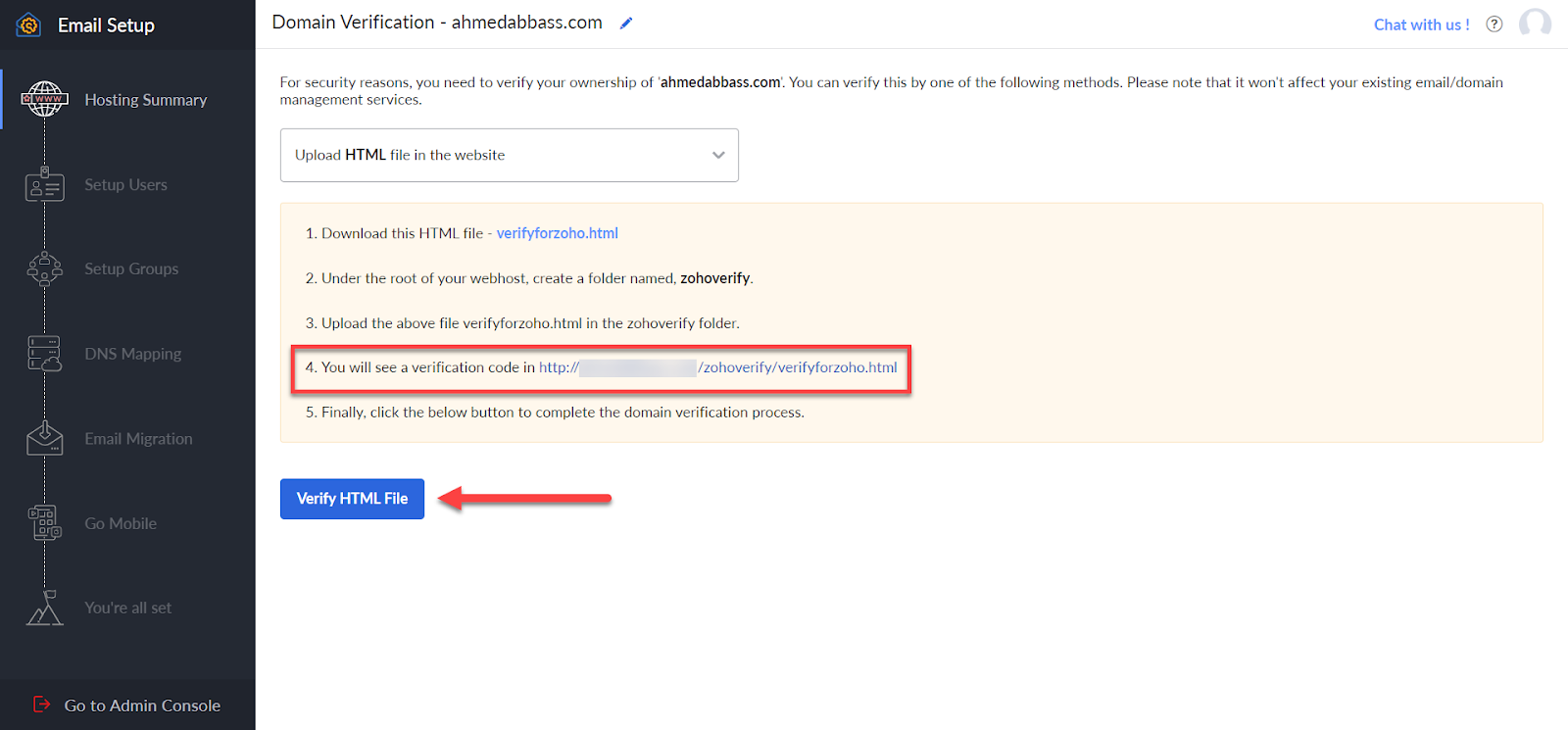Screen dimensions: 1568x730
Task: Open the DNS Mapping step
Action: coord(133,354)
